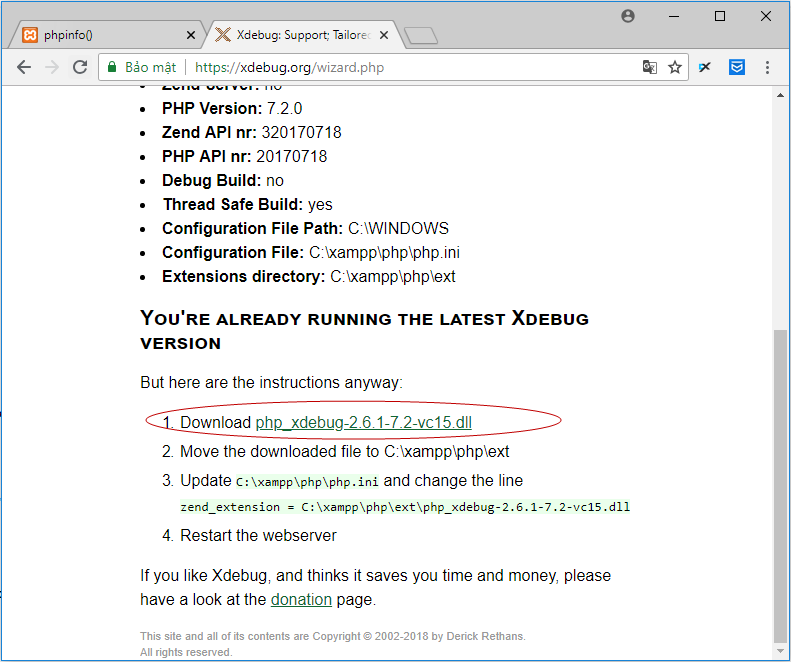Go back with the browser back arrow
The width and height of the screenshot is (791, 662).
[x=24, y=67]
